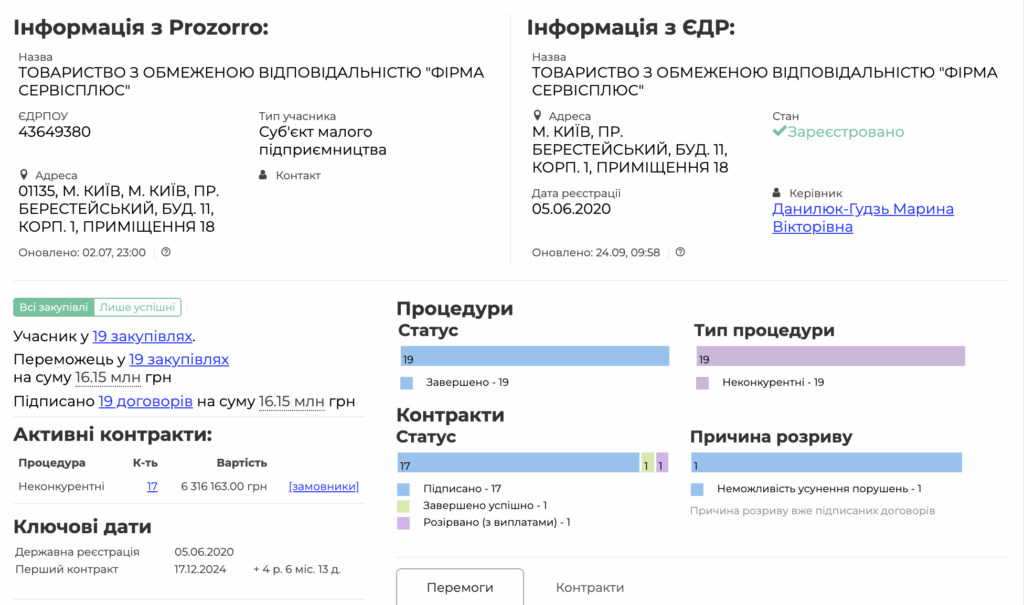Open the Перемоги tab
This screenshot has width=1024, height=605.
click(460, 587)
